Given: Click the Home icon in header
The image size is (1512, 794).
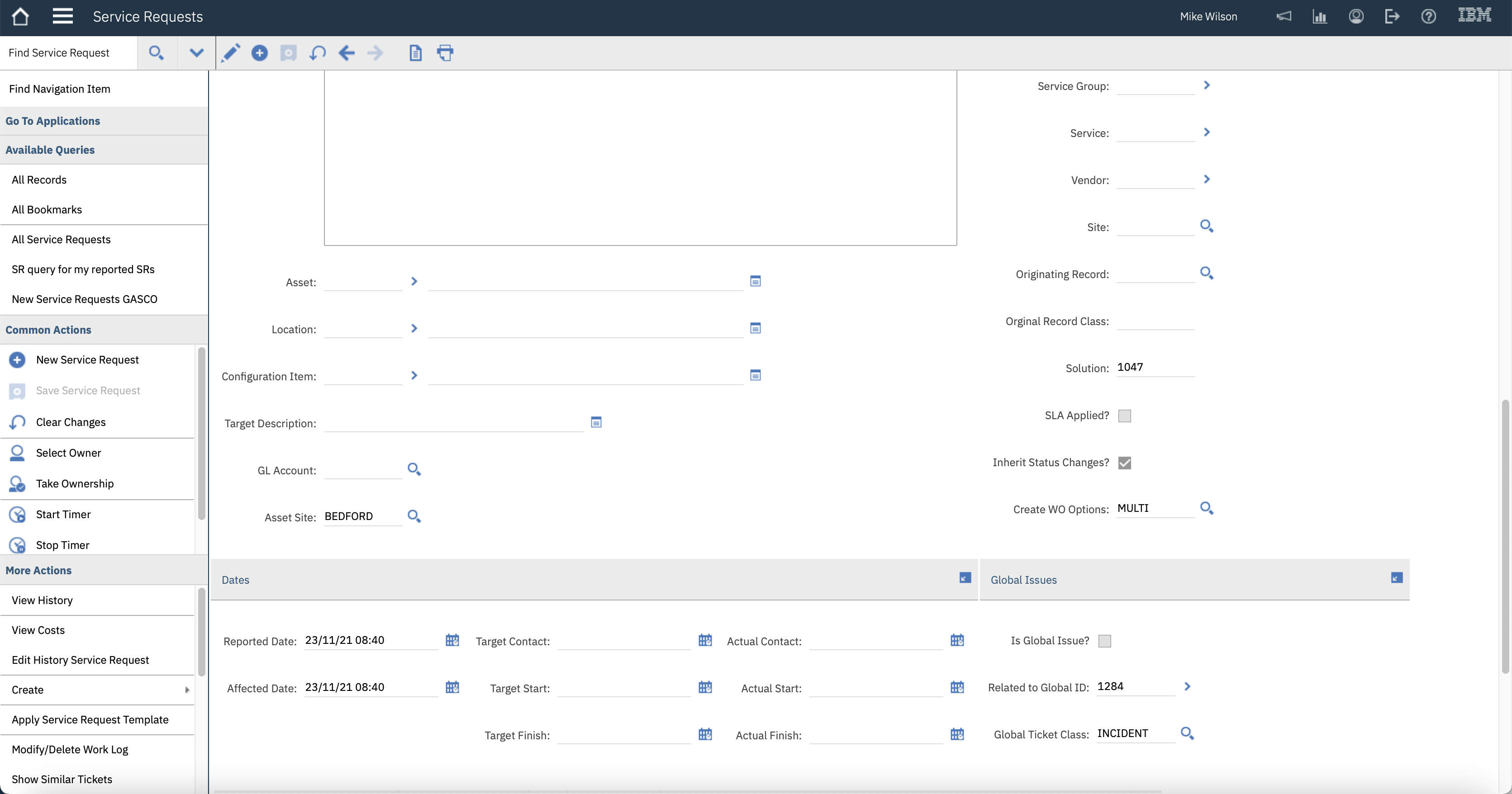Looking at the screenshot, I should tap(20, 16).
